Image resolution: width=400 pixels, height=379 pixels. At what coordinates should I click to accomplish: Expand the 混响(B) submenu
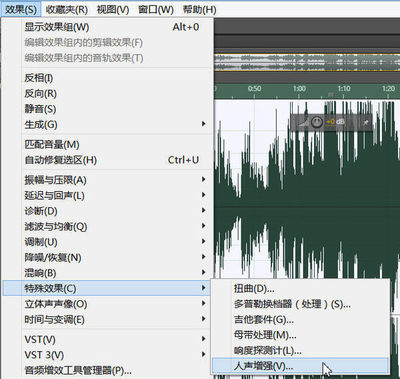pos(107,273)
